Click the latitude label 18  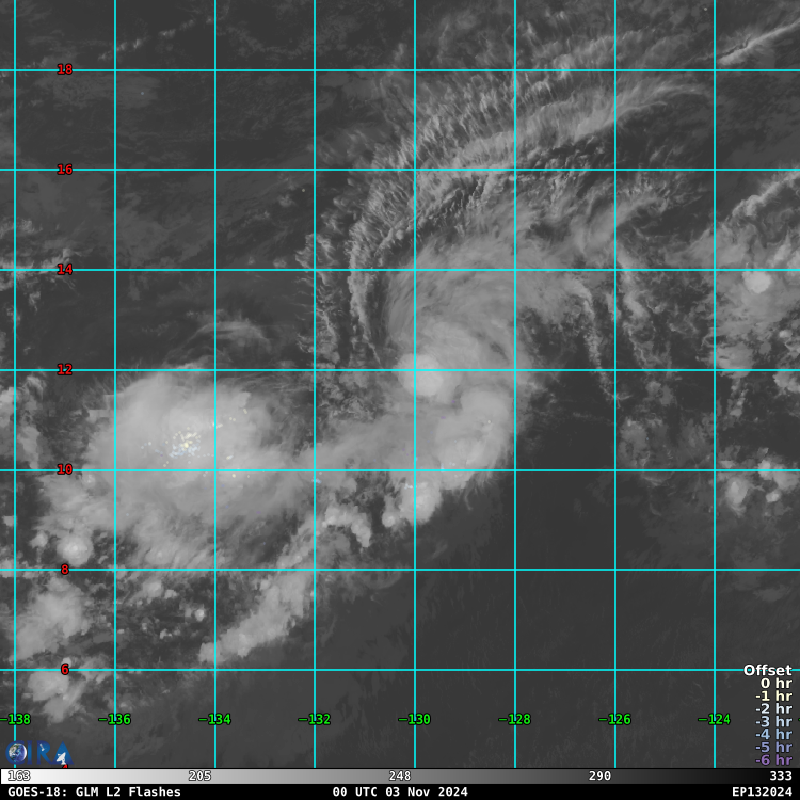pyautogui.click(x=65, y=69)
